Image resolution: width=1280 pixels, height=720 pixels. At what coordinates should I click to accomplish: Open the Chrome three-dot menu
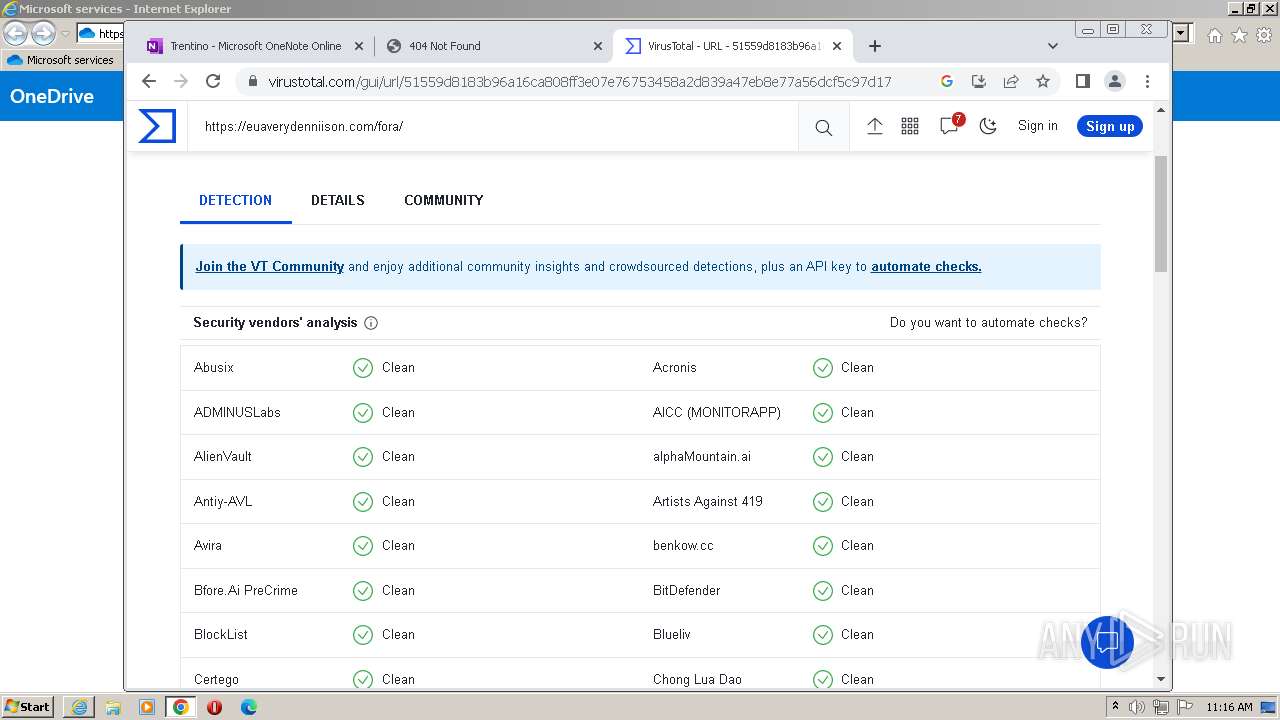[1147, 81]
